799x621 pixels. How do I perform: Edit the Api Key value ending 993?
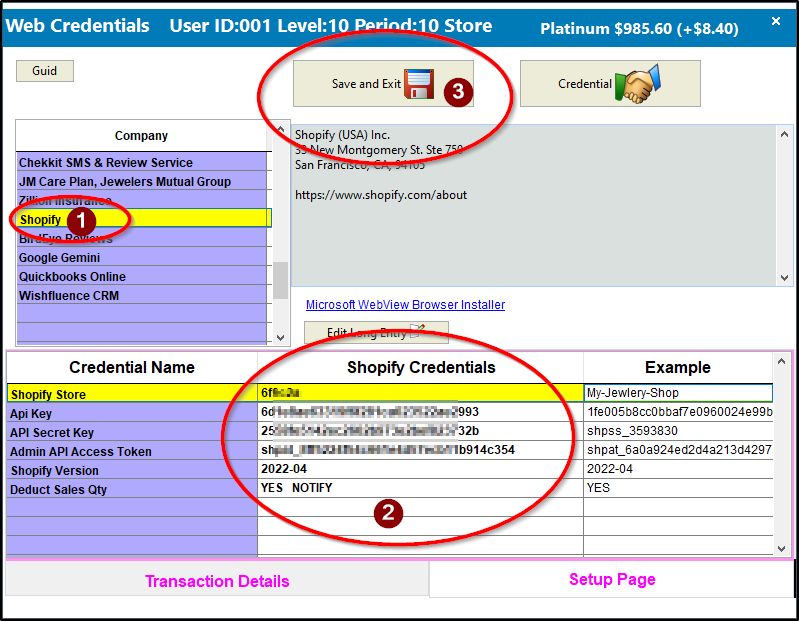tap(420, 412)
